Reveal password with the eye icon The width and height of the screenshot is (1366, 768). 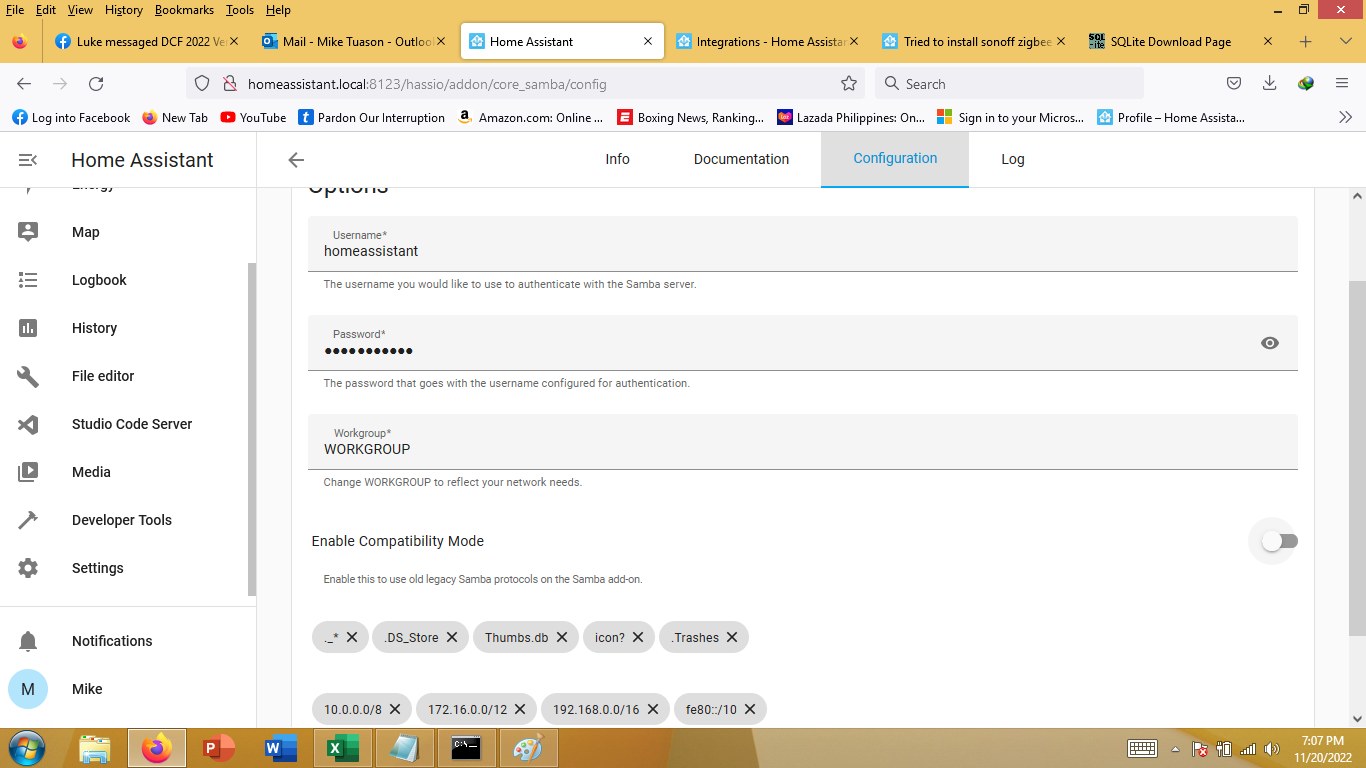tap(1270, 343)
